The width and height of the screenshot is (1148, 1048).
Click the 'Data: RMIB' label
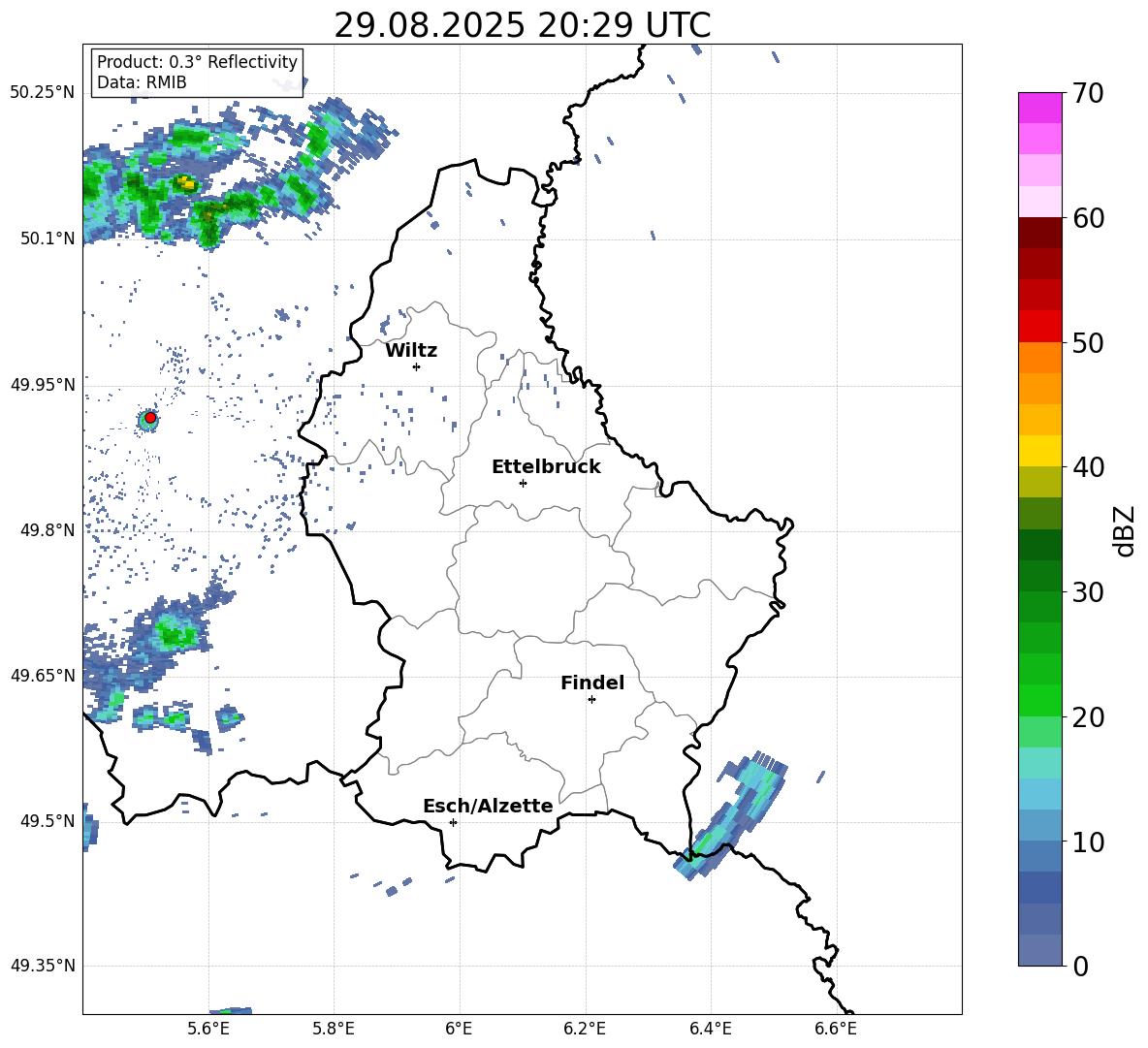142,82
